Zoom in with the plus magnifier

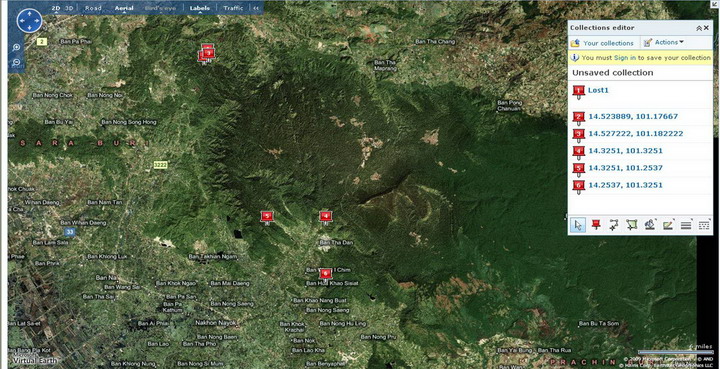coord(17,47)
